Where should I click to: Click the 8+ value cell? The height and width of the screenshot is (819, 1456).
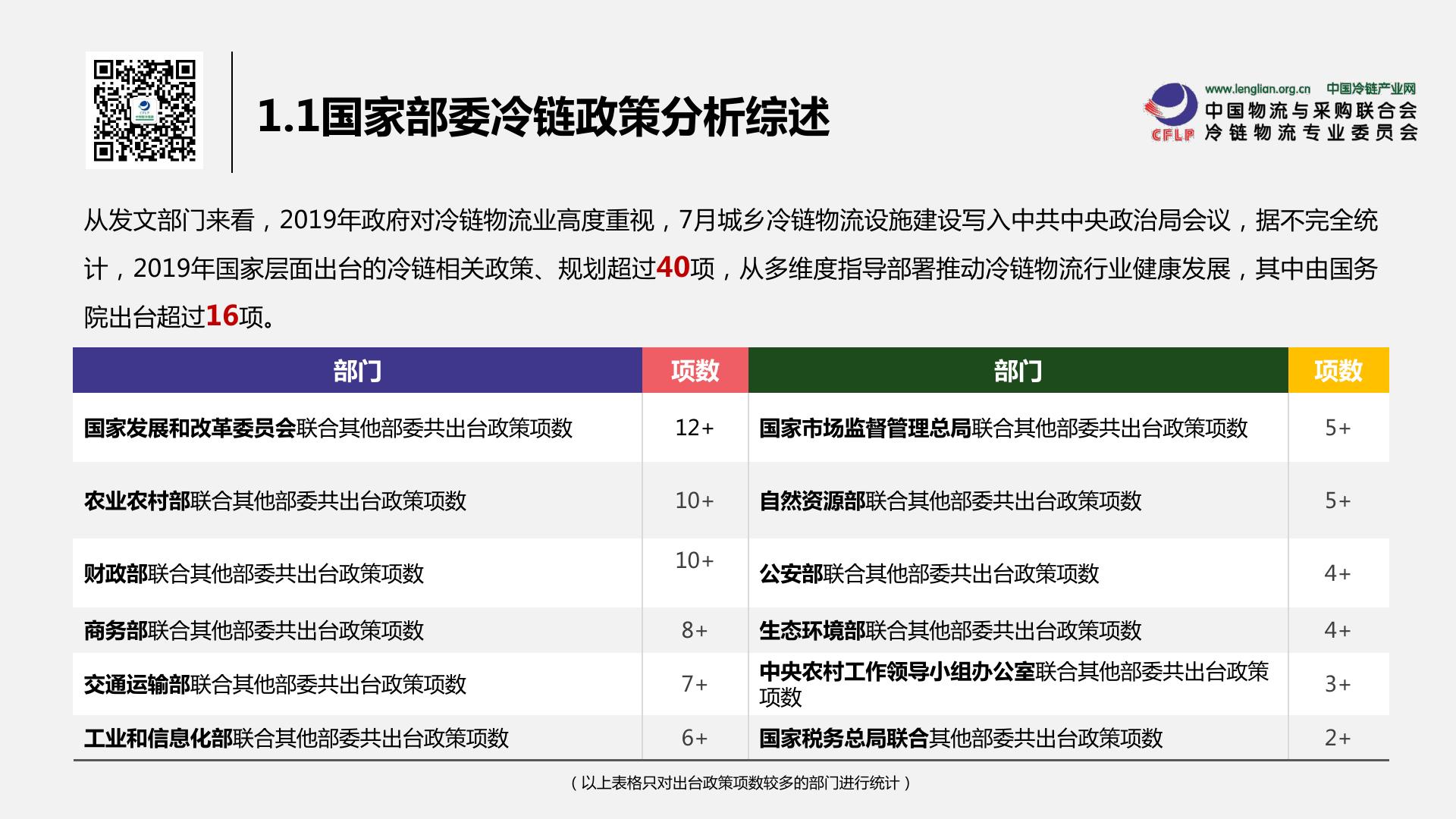(x=695, y=630)
